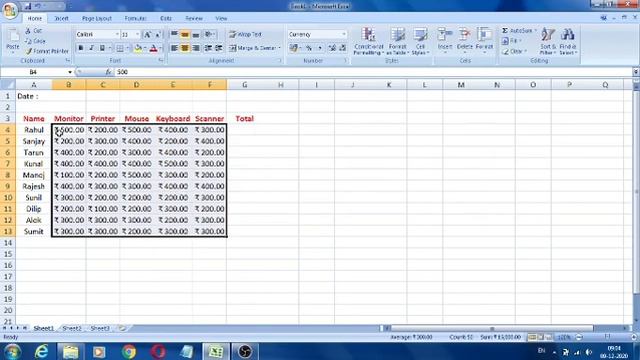Viewport: 640px width, 360px height.
Task: Click the Undo arrow in Quick Access toolbar
Action: (x=38, y=6)
